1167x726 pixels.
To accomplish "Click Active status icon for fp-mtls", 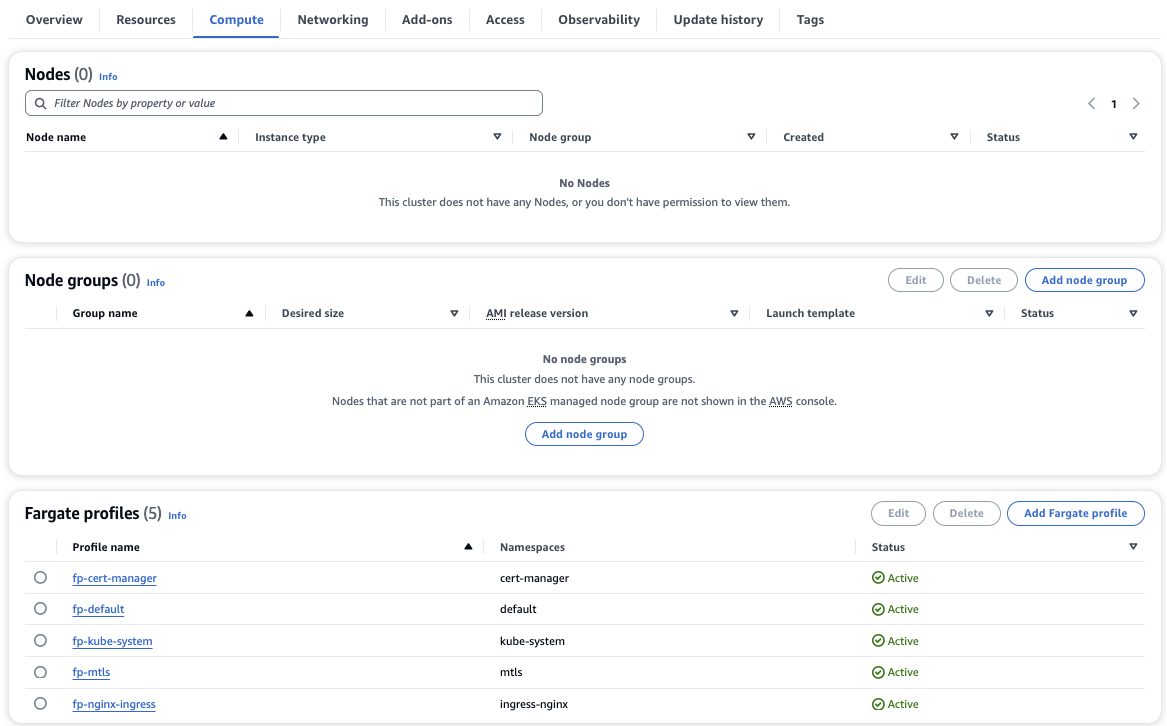I will (x=878, y=672).
